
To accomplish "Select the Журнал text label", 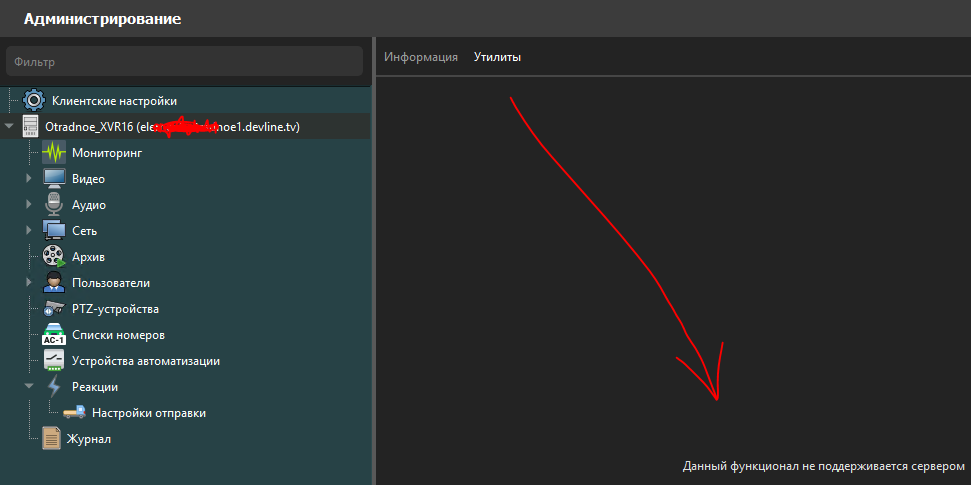I will click(89, 439).
